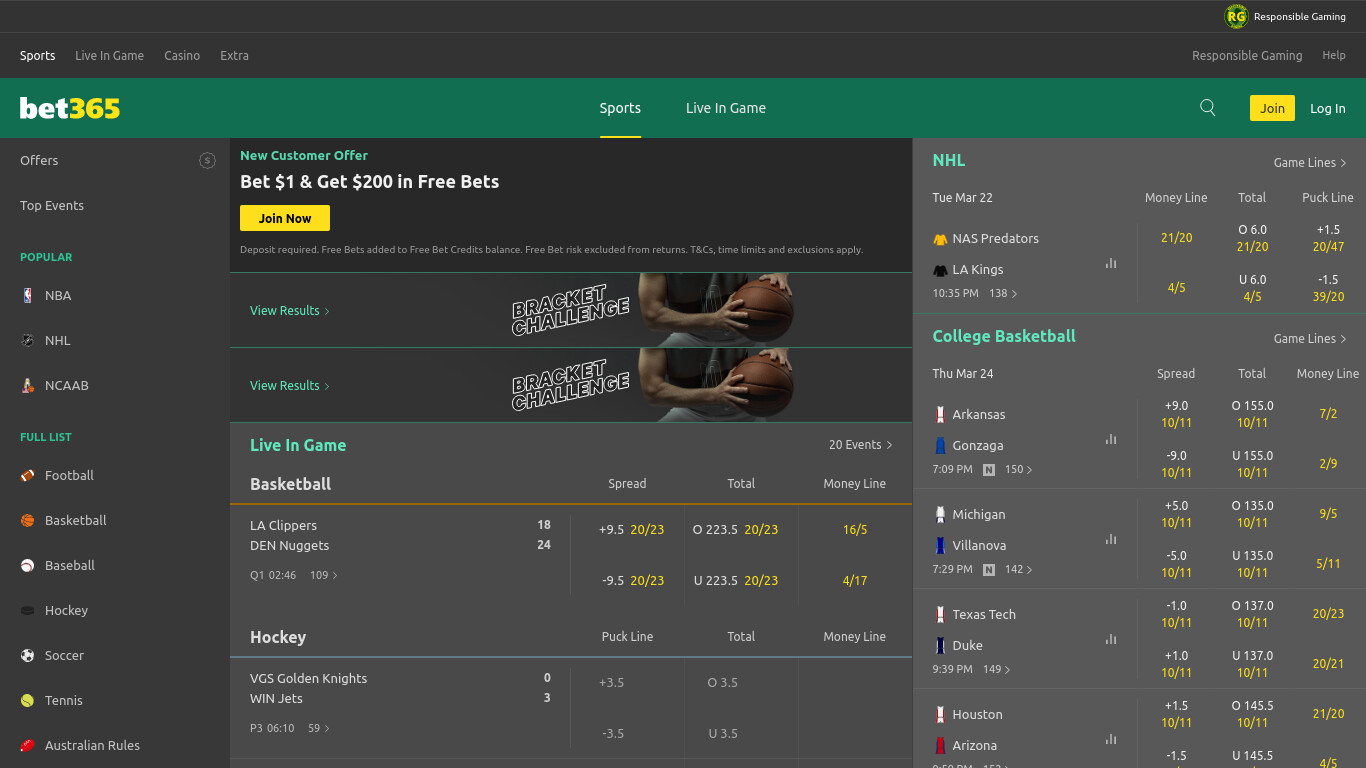1366x768 pixels.
Task: Open stats chart icon for Predators vs Kings
Action: point(1111,263)
